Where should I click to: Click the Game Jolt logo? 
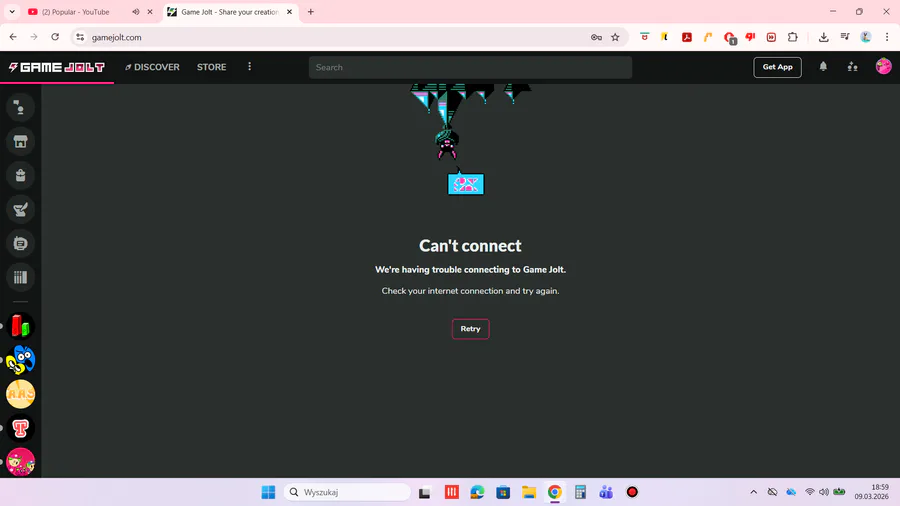click(x=57, y=67)
